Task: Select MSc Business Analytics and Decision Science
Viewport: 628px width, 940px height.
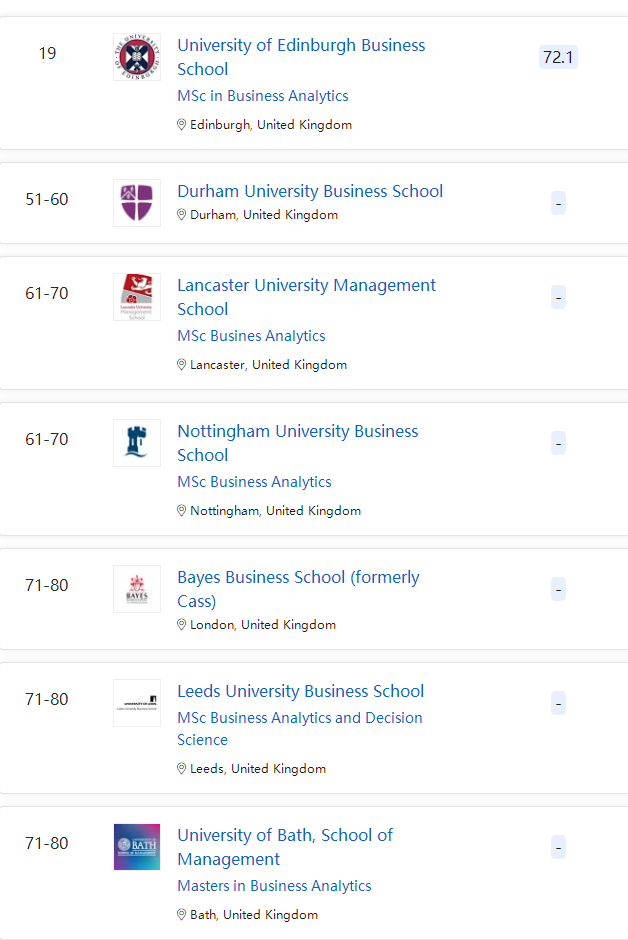Action: click(x=300, y=728)
